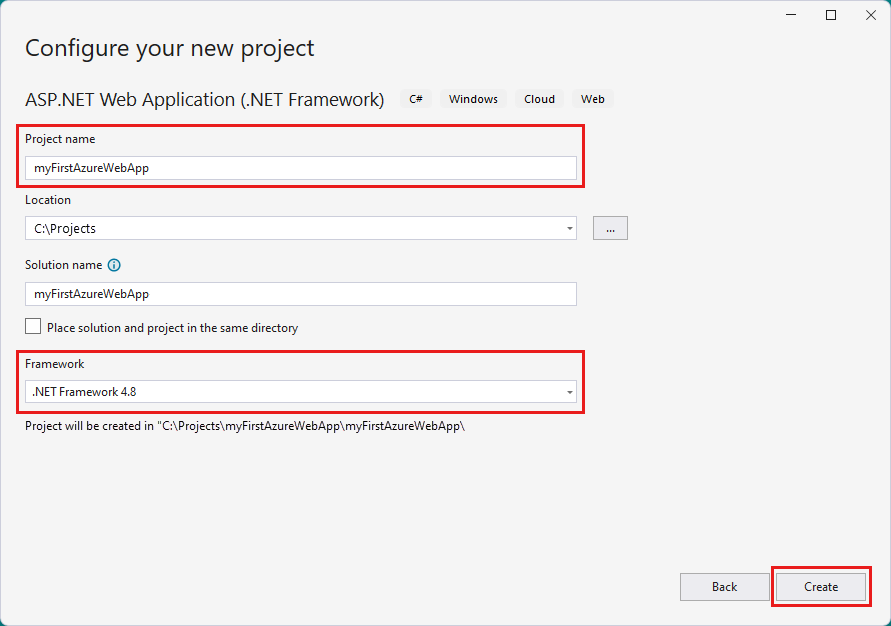Close the Configure your new project dialog
The width and height of the screenshot is (891, 626).
point(870,15)
